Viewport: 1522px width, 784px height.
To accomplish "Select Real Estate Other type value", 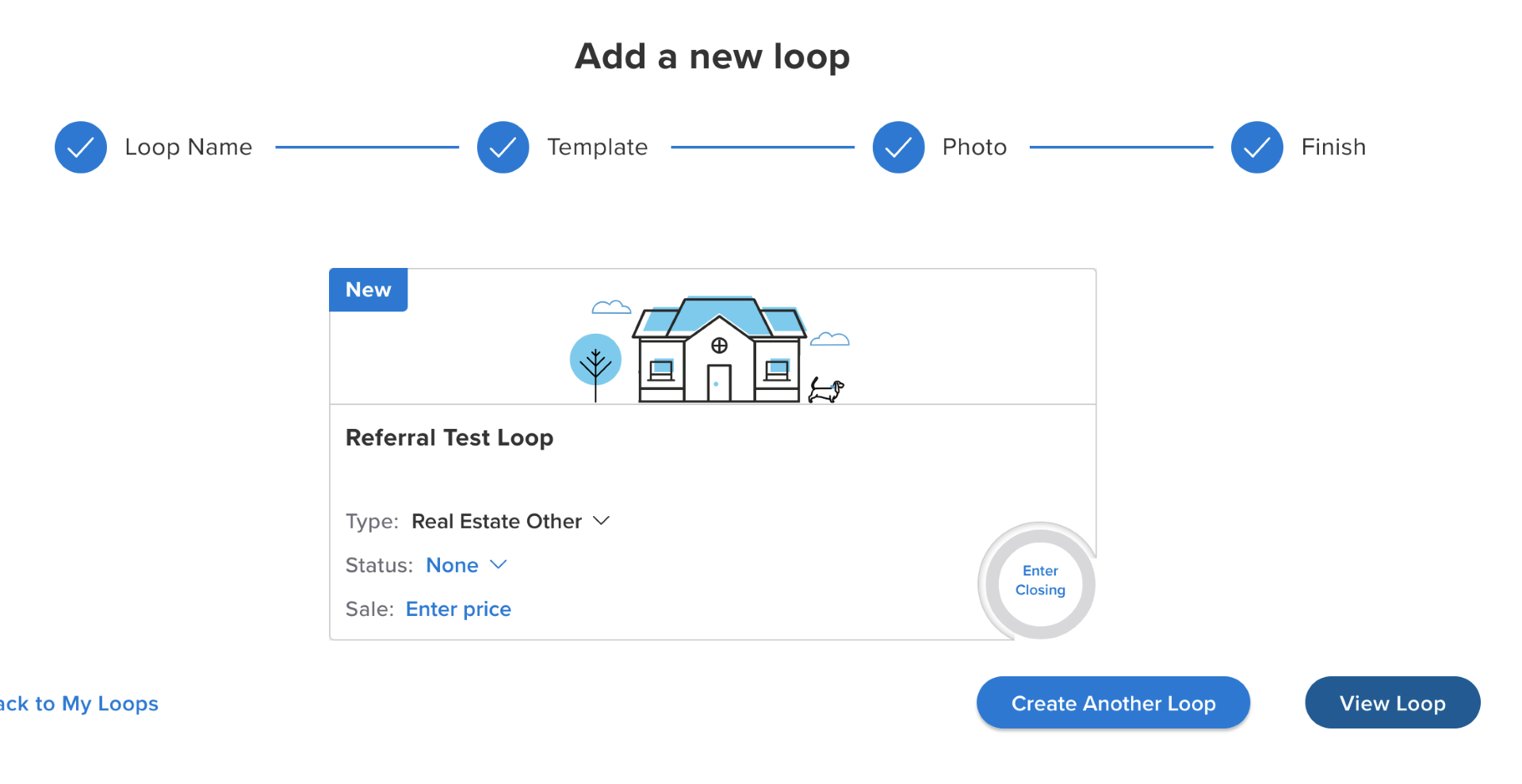I will 496,522.
